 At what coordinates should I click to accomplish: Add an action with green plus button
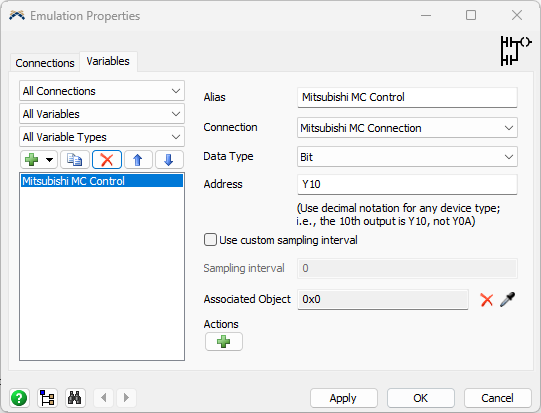pos(224,342)
